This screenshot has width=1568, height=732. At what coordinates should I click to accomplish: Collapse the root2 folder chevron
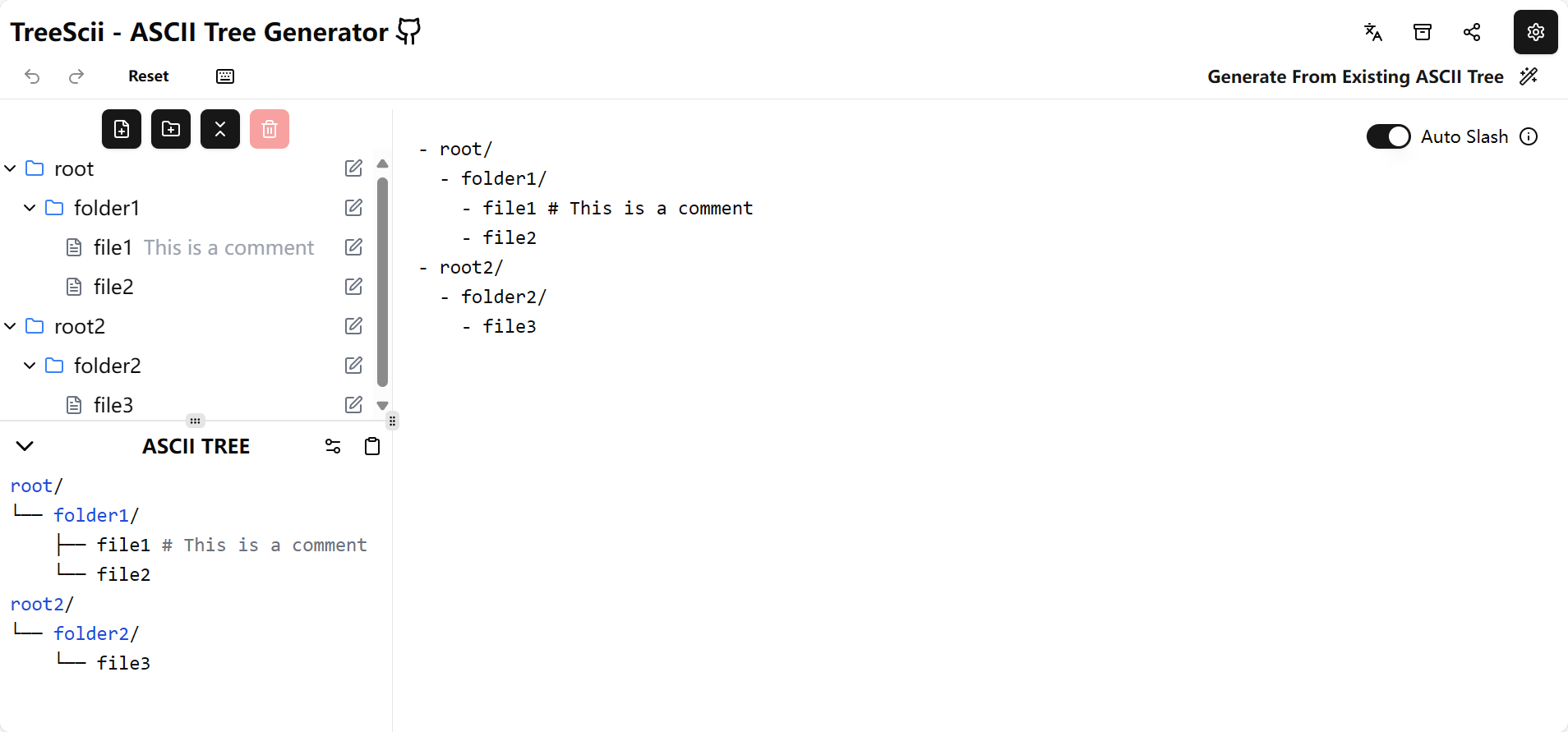pos(11,326)
